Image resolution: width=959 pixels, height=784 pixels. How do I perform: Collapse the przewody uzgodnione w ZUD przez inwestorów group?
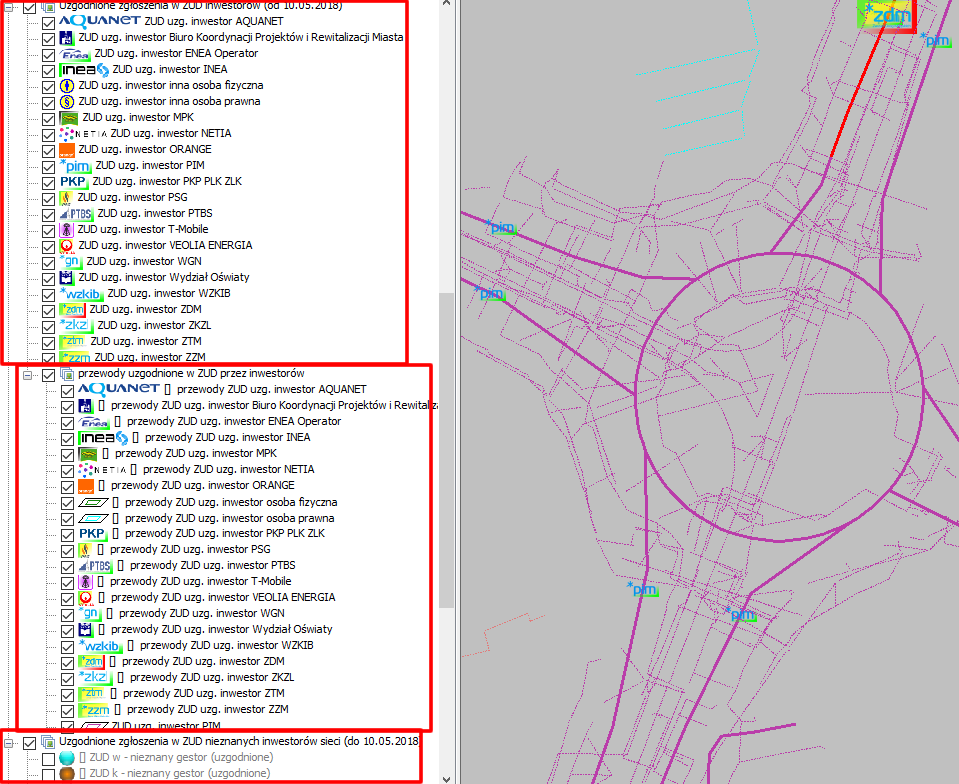(28, 374)
